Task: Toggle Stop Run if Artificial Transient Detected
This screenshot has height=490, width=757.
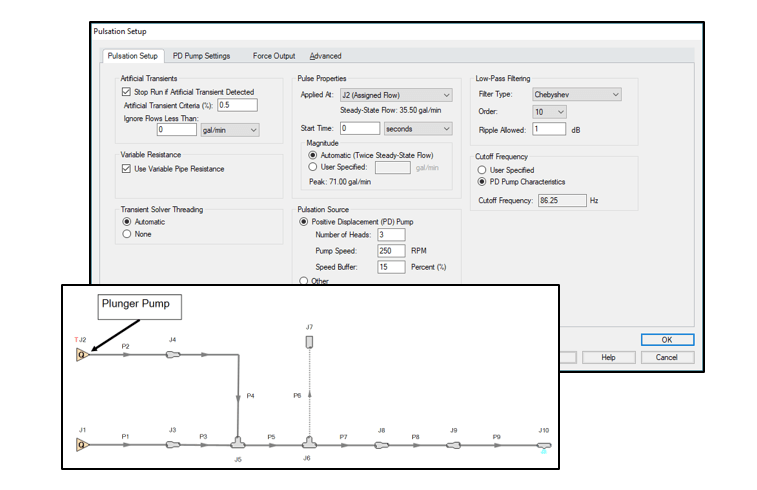Action: [126, 92]
